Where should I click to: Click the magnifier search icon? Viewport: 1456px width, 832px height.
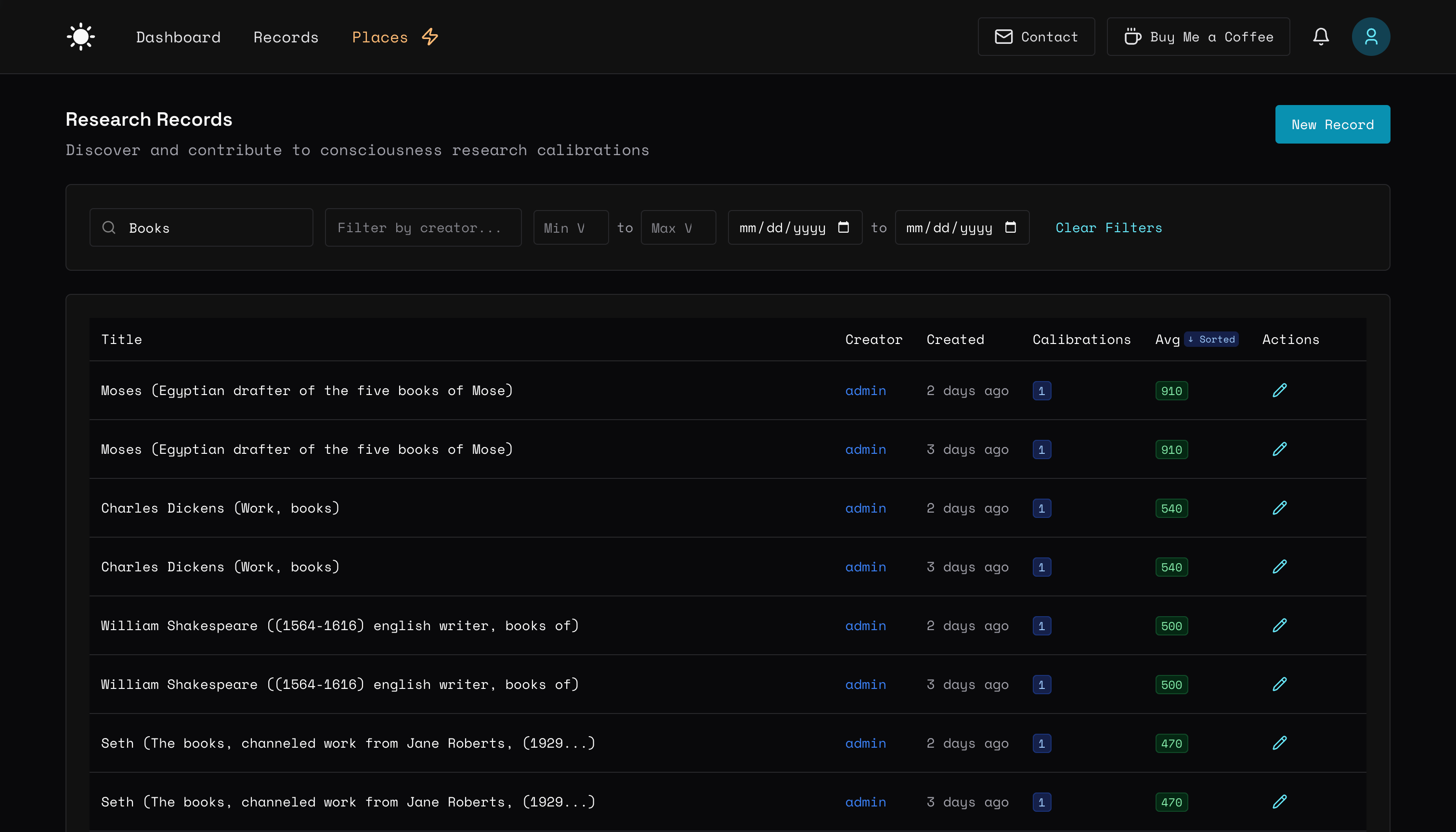point(109,227)
